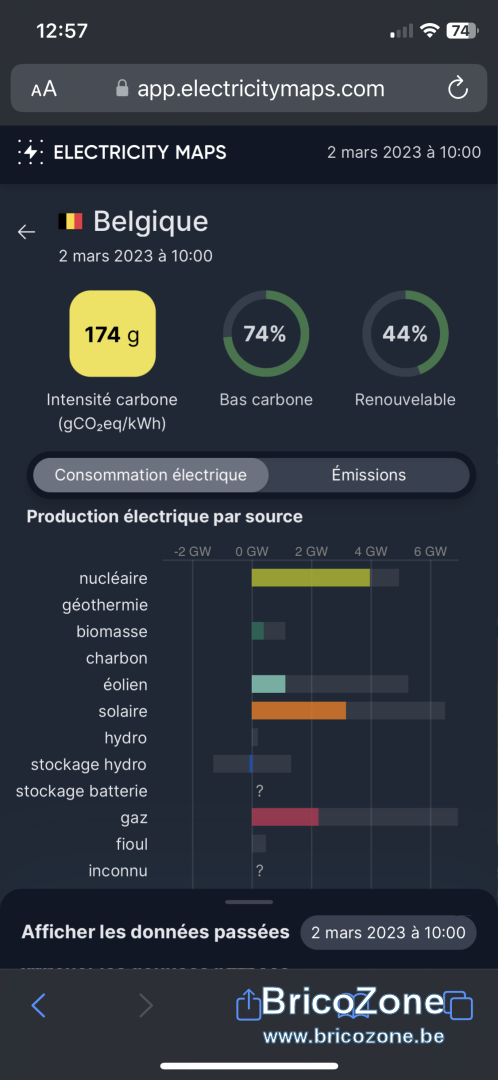The width and height of the screenshot is (498, 1080).
Task: Open the 2 mars 2023 date selector
Action: (388, 933)
